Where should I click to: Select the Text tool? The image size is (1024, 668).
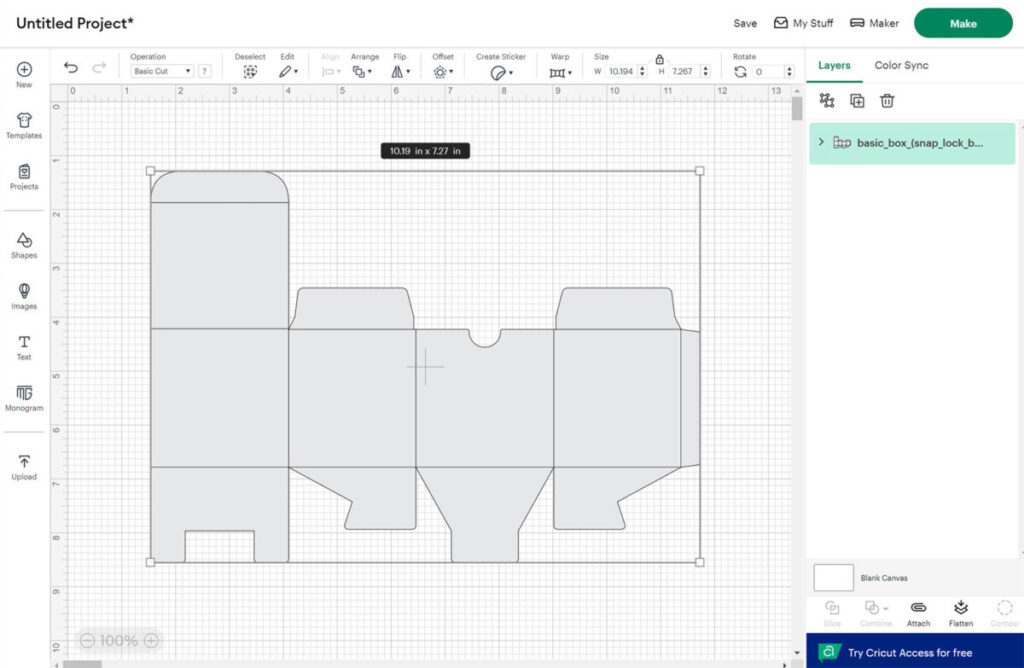(24, 347)
